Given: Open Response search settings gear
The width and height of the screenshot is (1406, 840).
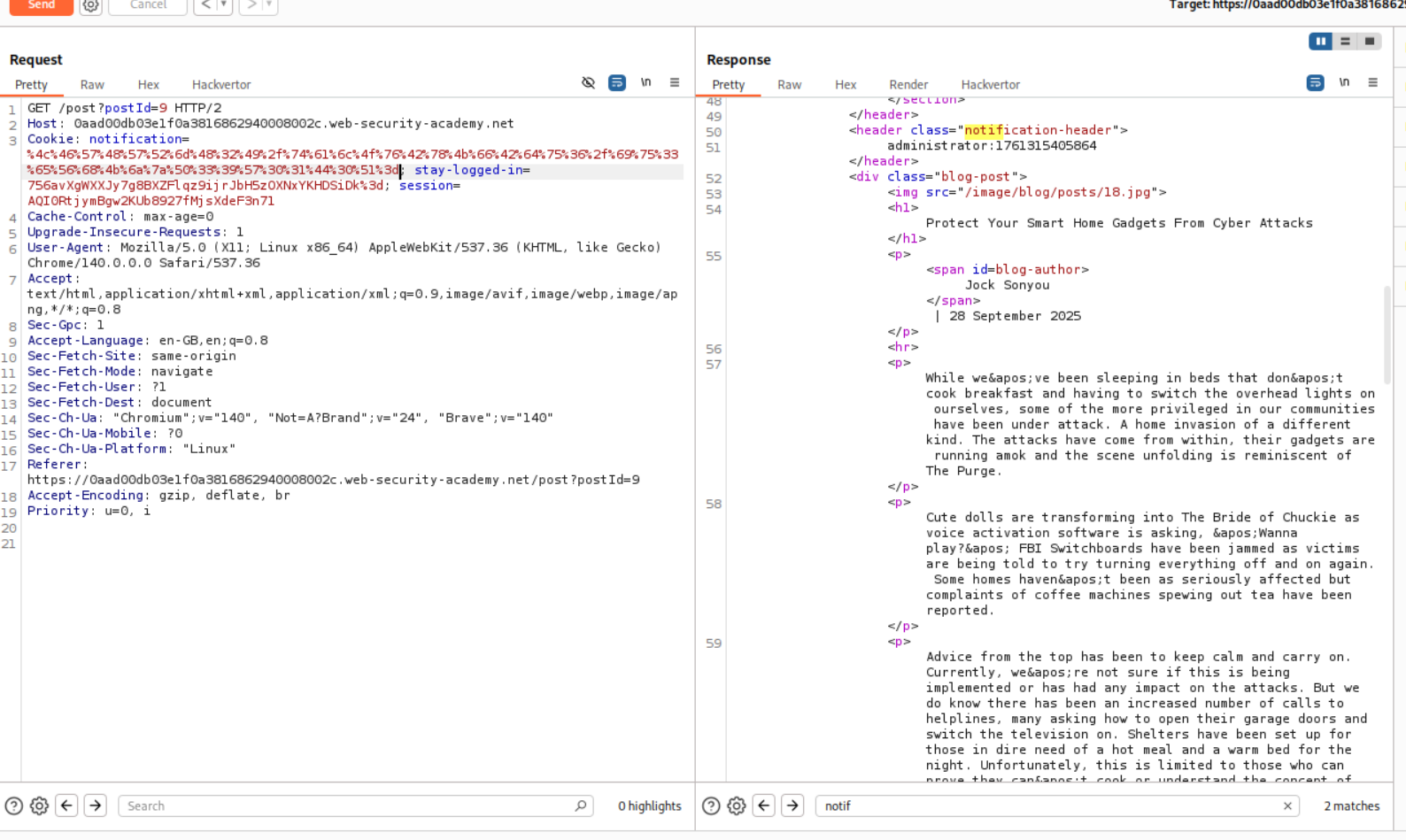Looking at the screenshot, I should [x=736, y=805].
